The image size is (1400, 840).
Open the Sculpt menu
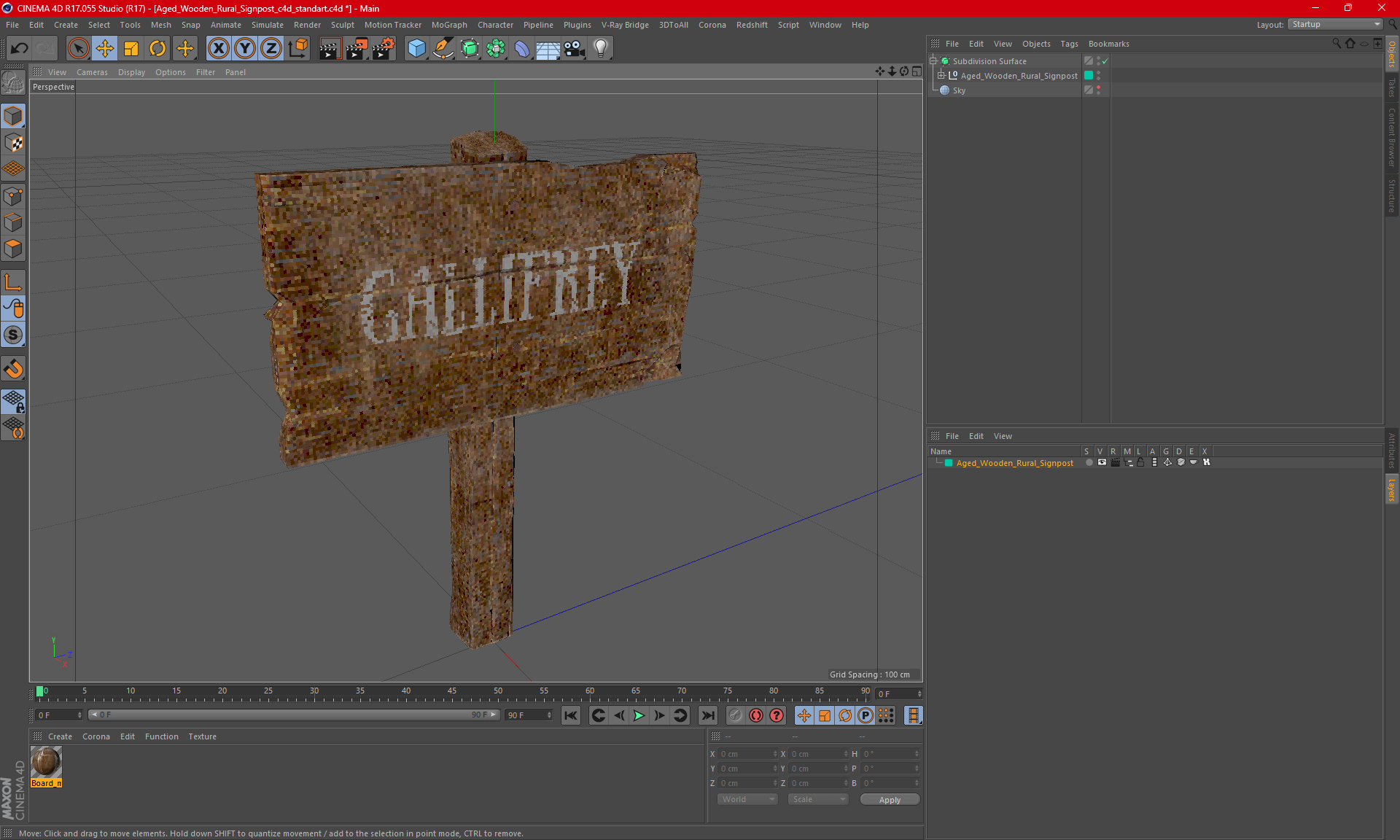[342, 25]
